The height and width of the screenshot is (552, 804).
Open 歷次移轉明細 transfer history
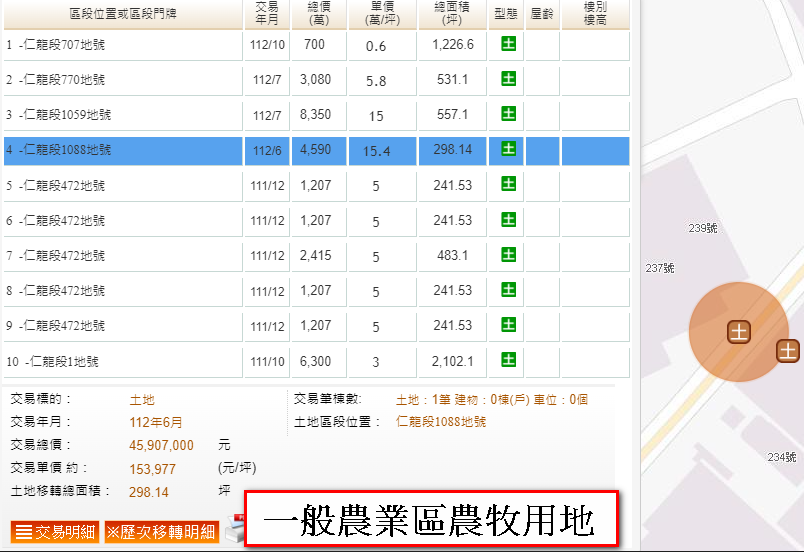click(x=161, y=532)
